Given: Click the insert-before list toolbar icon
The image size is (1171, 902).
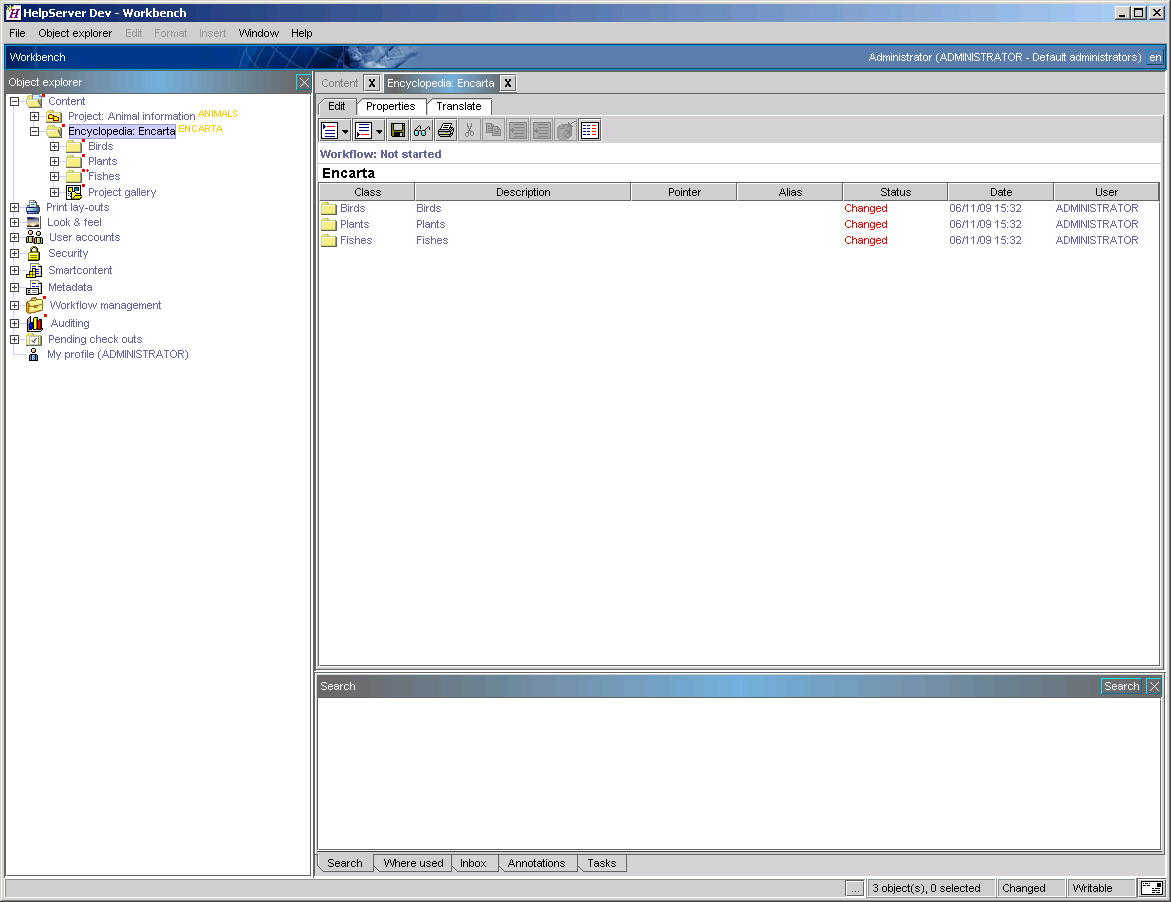Looking at the screenshot, I should [x=329, y=131].
